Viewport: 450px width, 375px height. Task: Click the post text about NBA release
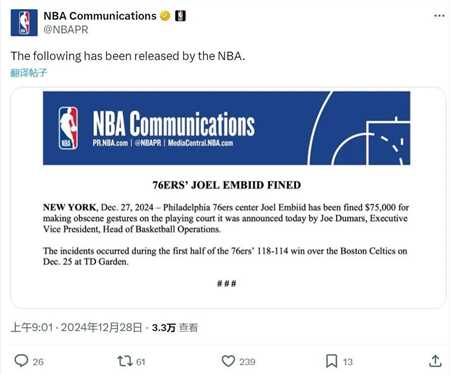(x=128, y=56)
